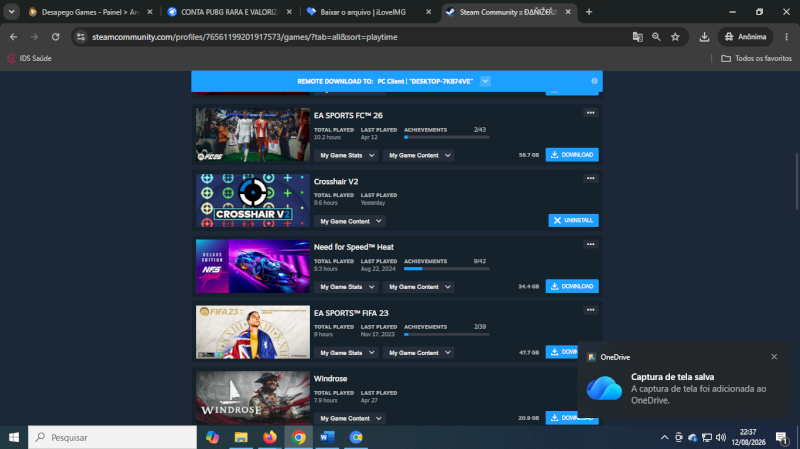Viewport: 800px width, 449px height.
Task: Click the info icon on remote download banner
Action: pyautogui.click(x=594, y=81)
